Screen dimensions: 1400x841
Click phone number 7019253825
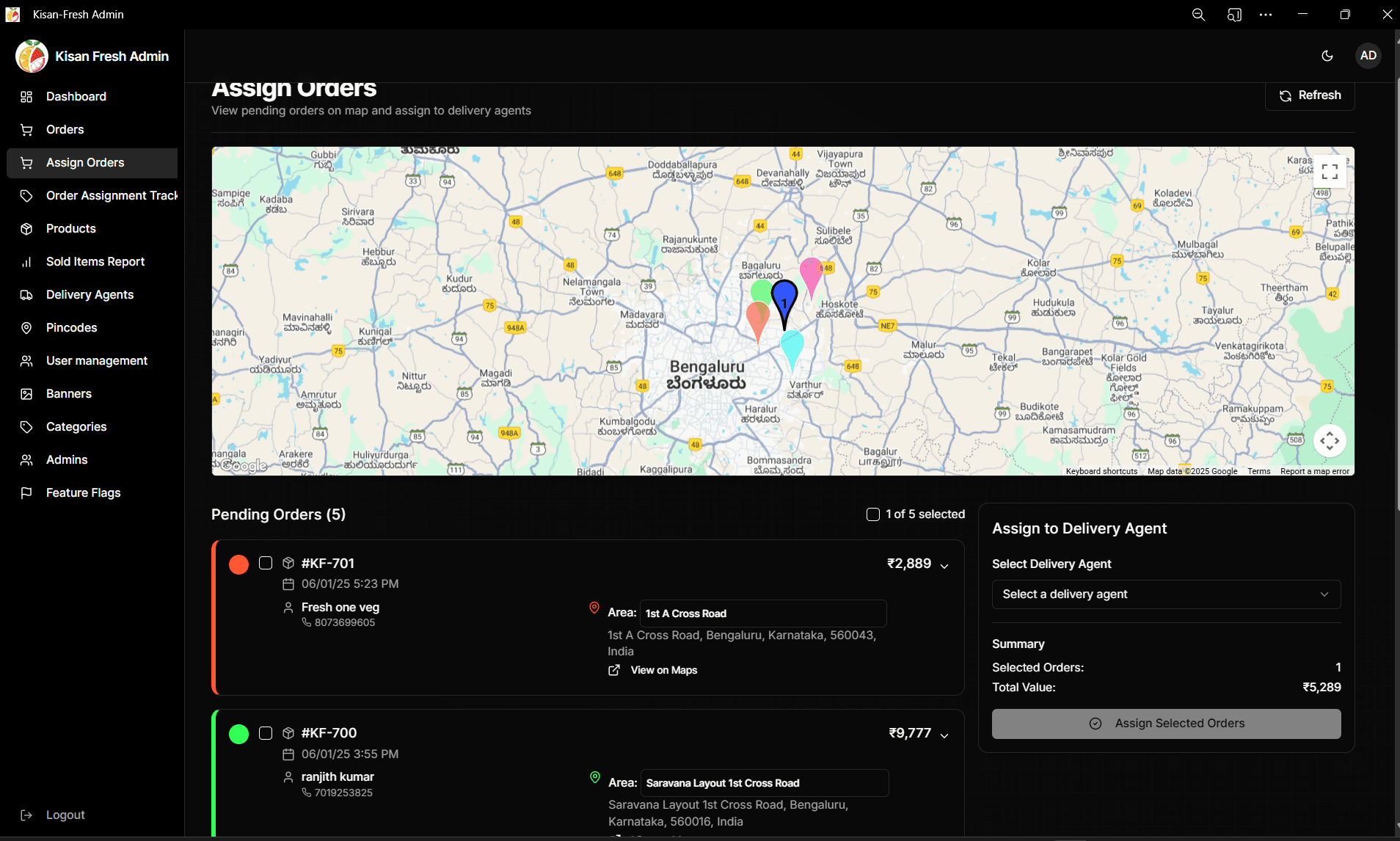pyautogui.click(x=343, y=793)
